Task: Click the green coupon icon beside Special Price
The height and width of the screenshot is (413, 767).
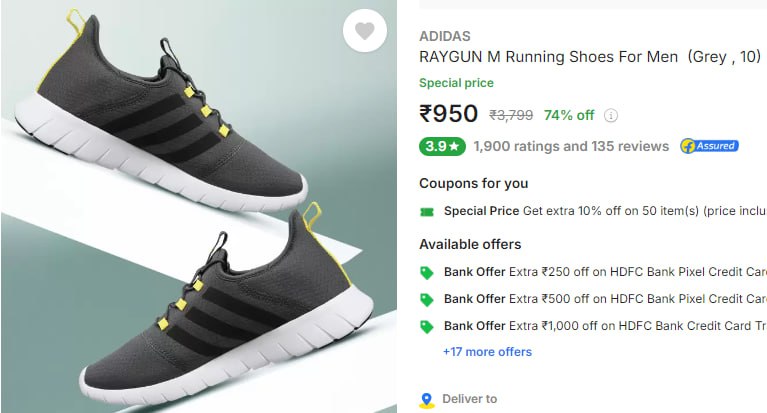Action: click(x=427, y=211)
